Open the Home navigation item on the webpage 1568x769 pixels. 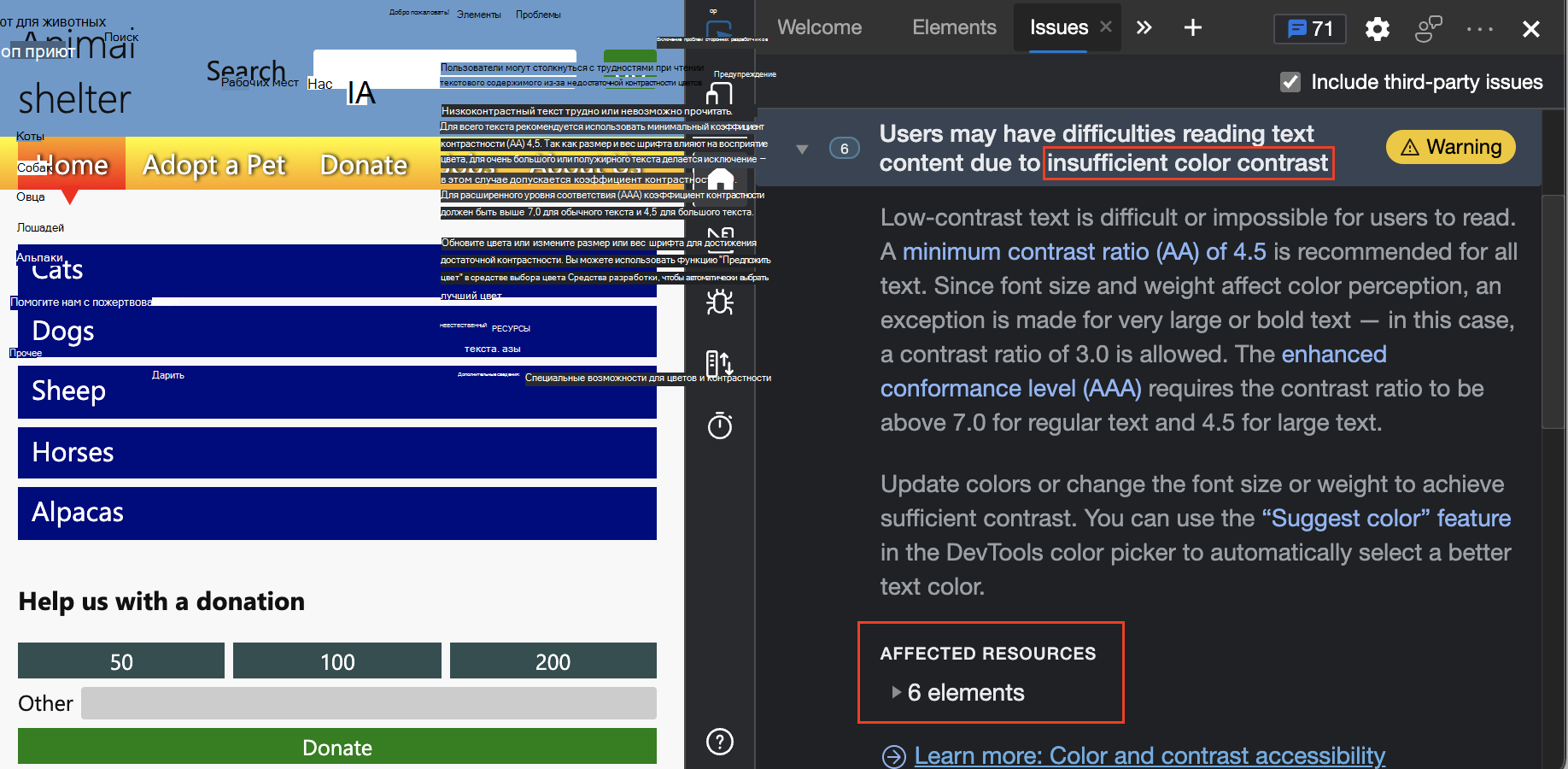click(x=72, y=165)
